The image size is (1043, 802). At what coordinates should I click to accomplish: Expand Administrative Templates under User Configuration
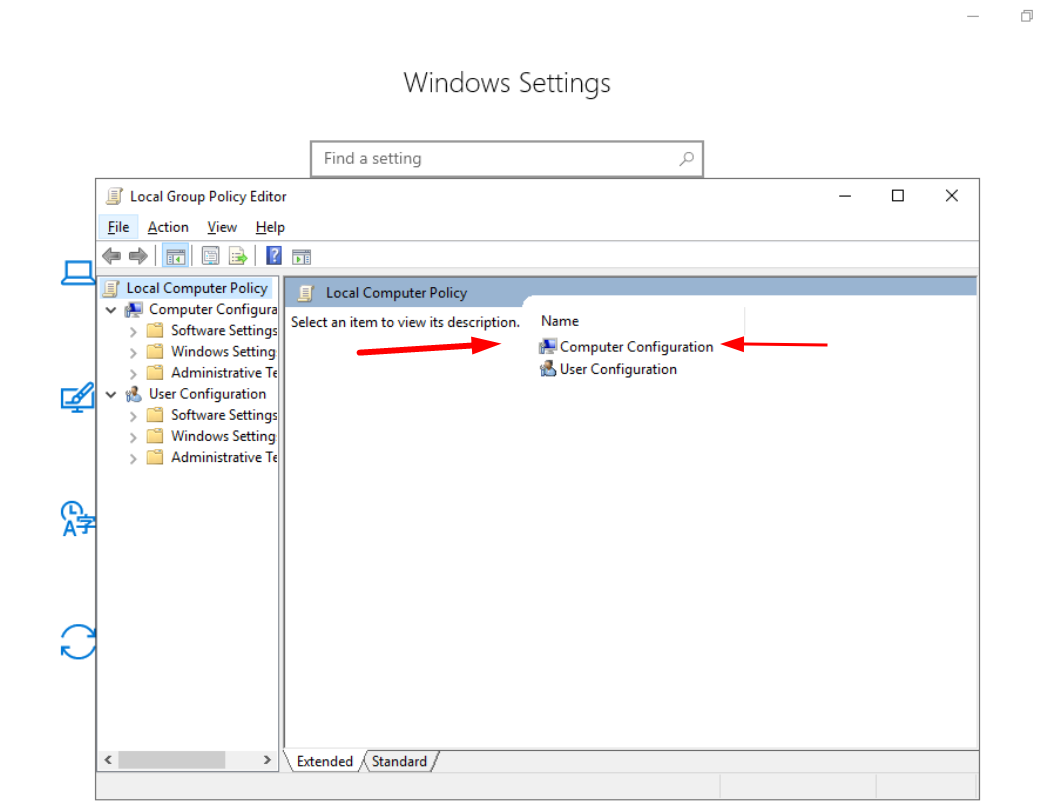pyautogui.click(x=133, y=458)
